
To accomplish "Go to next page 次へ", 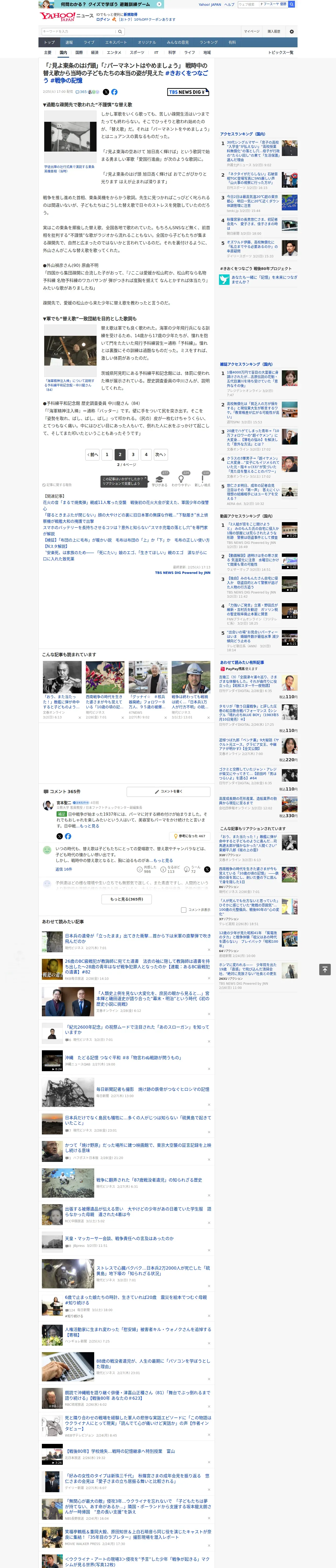I will 160,454.
